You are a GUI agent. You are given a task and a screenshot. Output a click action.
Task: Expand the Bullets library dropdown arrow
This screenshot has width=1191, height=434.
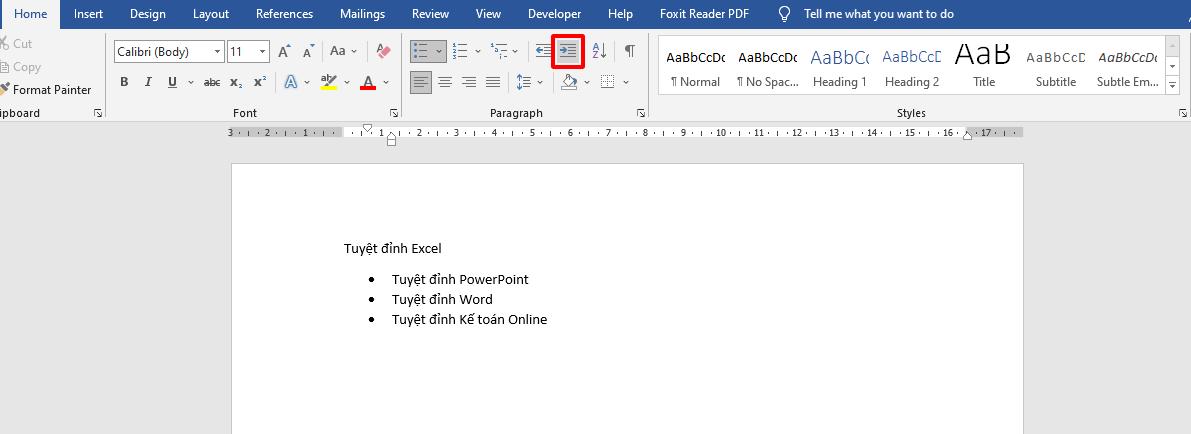click(439, 52)
